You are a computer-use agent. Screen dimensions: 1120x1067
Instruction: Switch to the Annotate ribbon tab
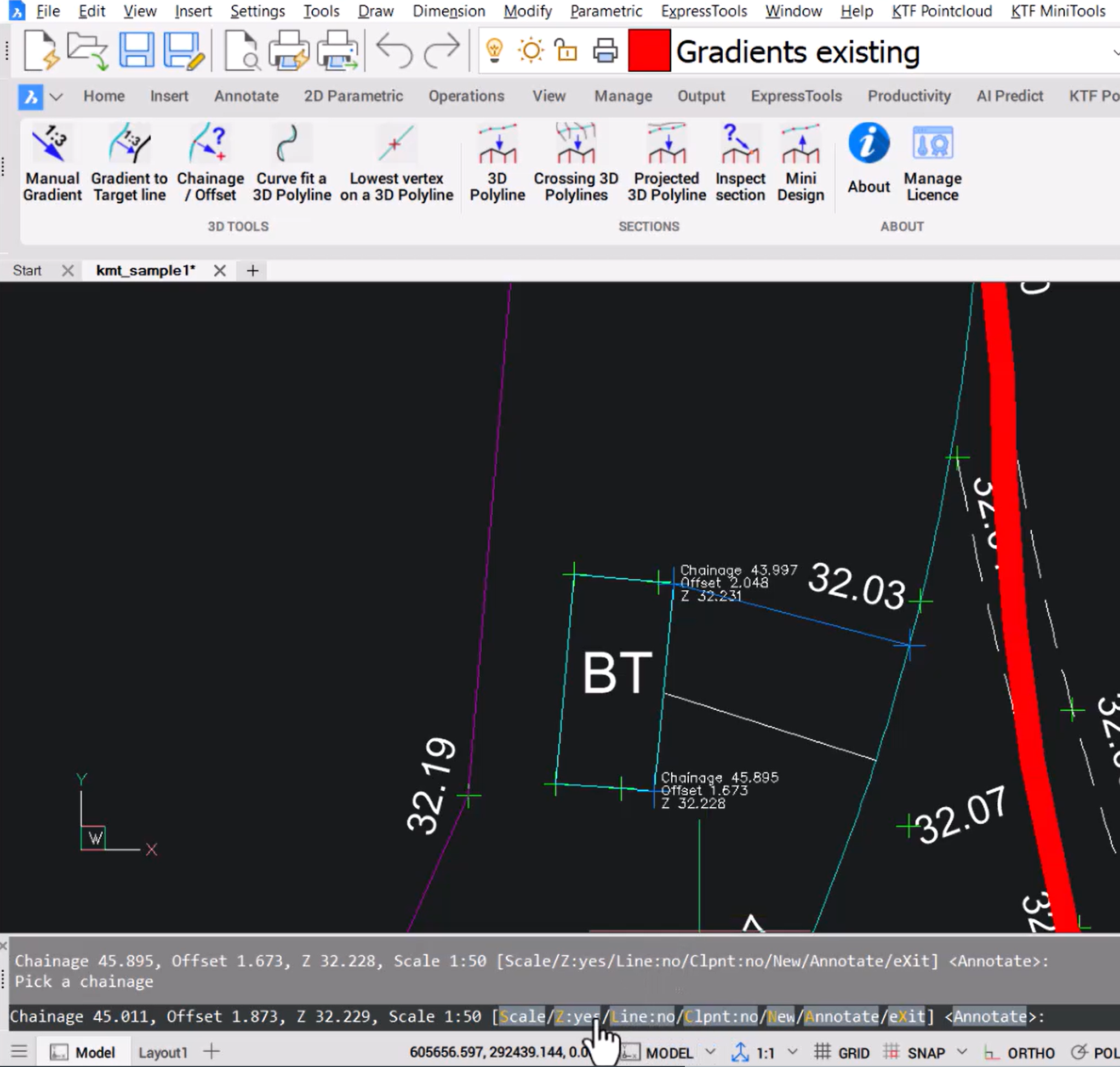[245, 96]
